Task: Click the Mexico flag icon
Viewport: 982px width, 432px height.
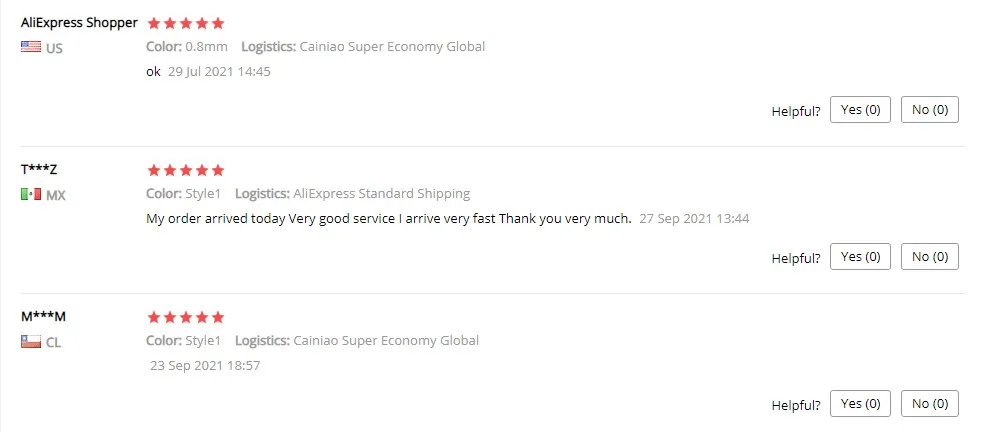Action: pos(31,195)
